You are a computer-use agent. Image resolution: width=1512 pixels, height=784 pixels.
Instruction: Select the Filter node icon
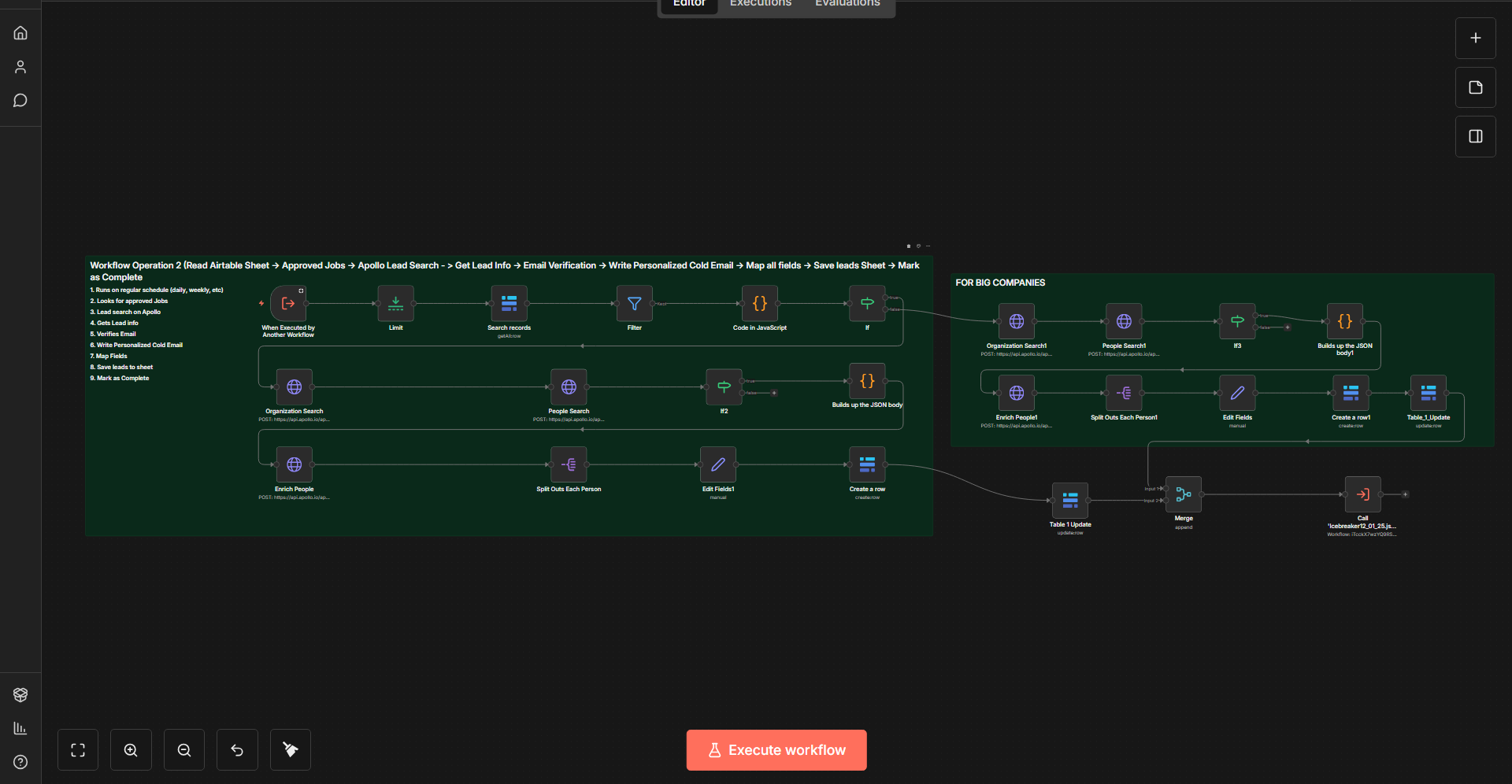[634, 303]
